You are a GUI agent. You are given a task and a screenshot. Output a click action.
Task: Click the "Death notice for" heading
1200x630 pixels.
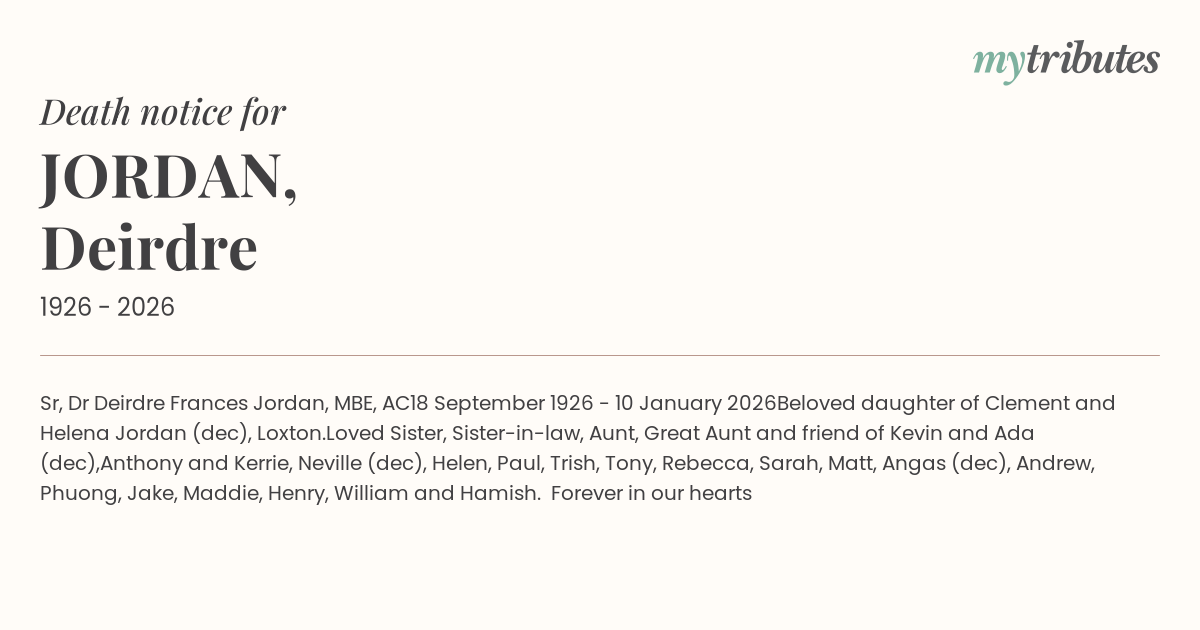[163, 113]
